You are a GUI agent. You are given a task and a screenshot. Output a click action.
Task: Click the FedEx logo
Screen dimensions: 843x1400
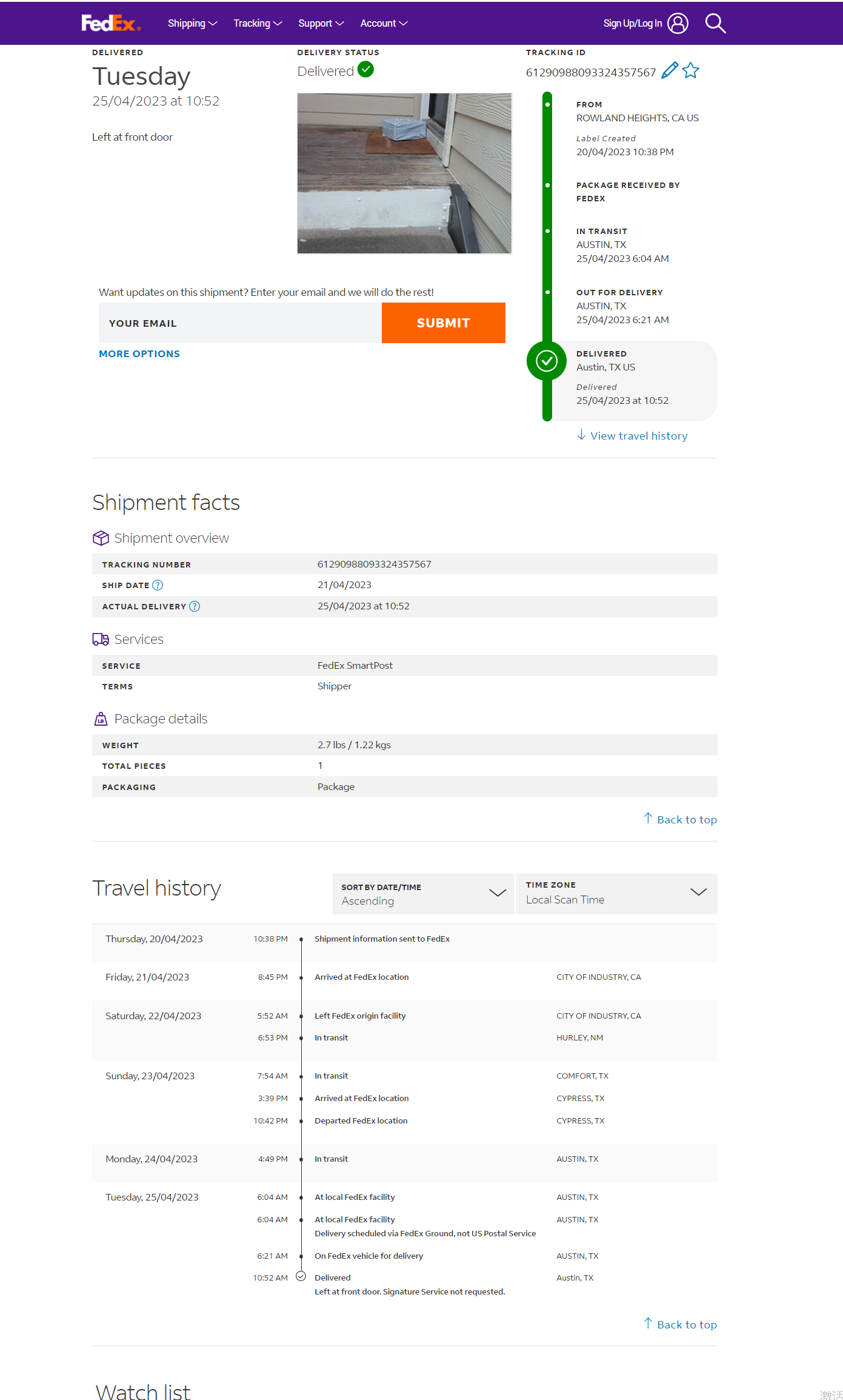pyautogui.click(x=111, y=23)
